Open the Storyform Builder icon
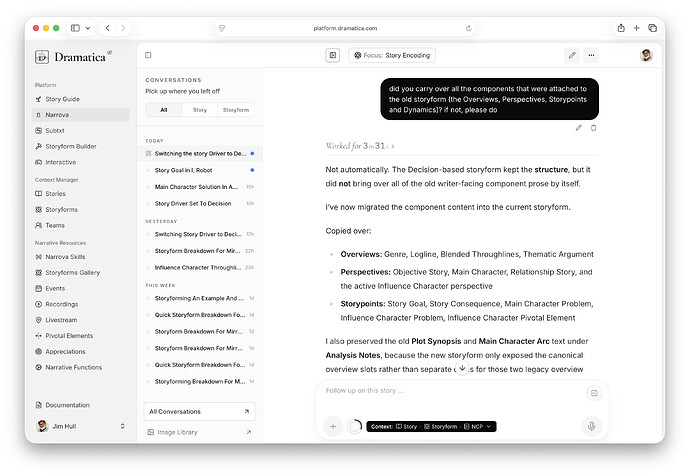The height and width of the screenshot is (475, 690). click(x=39, y=146)
